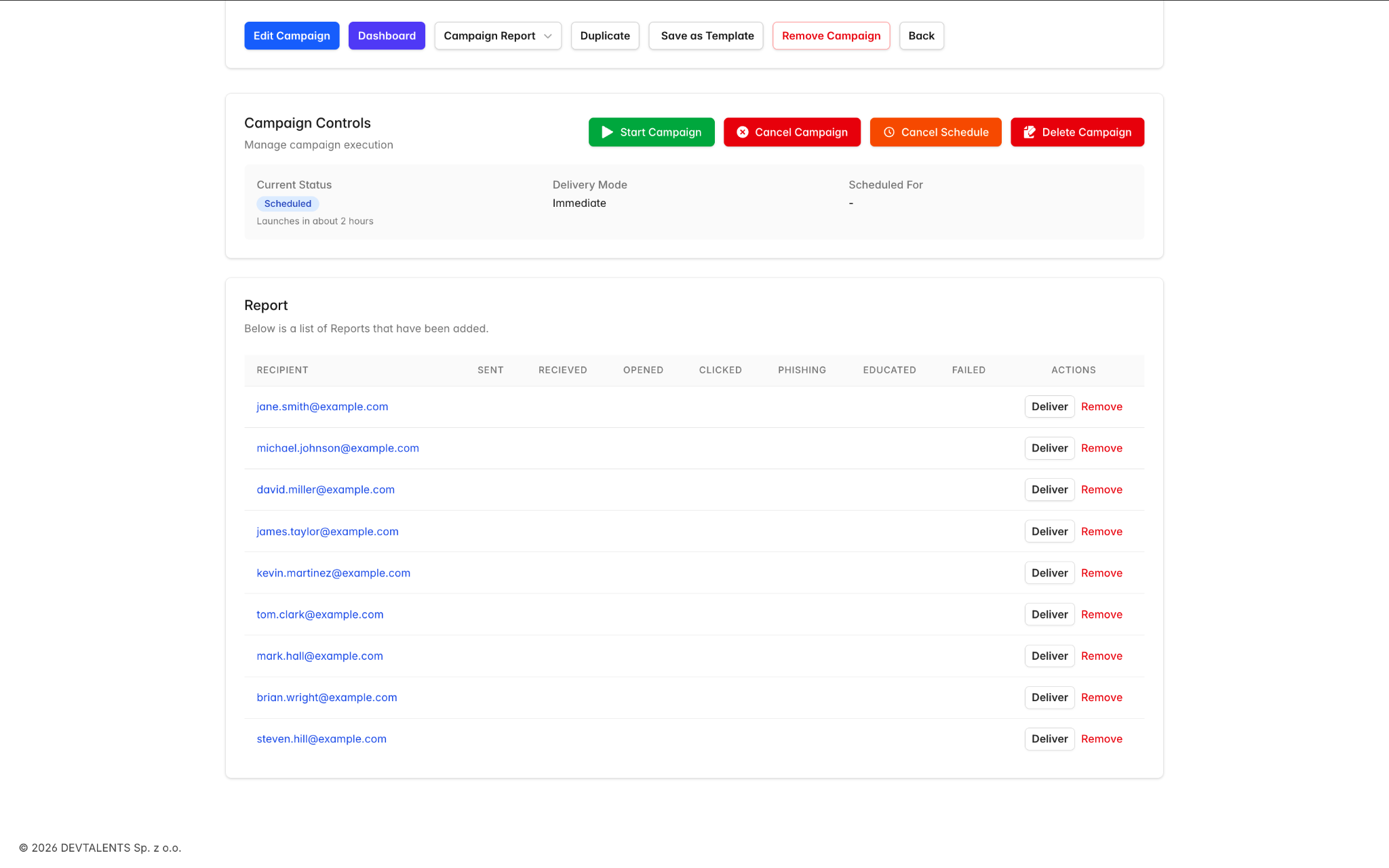Viewport: 1389px width, 868px height.
Task: Open the Edit Campaign page
Action: 292,36
